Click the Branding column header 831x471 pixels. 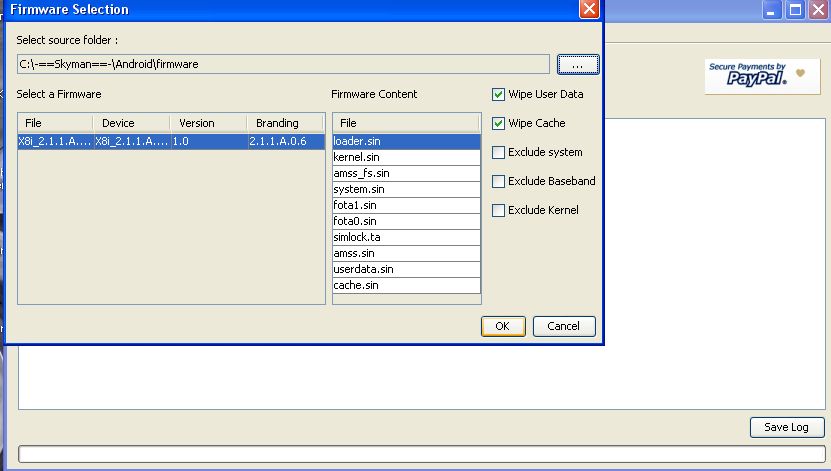coord(286,124)
